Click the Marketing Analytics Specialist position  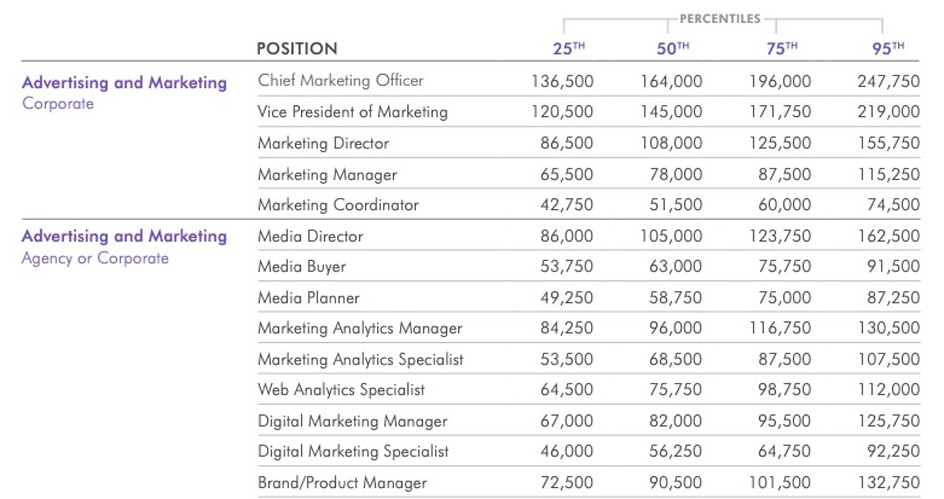360,359
